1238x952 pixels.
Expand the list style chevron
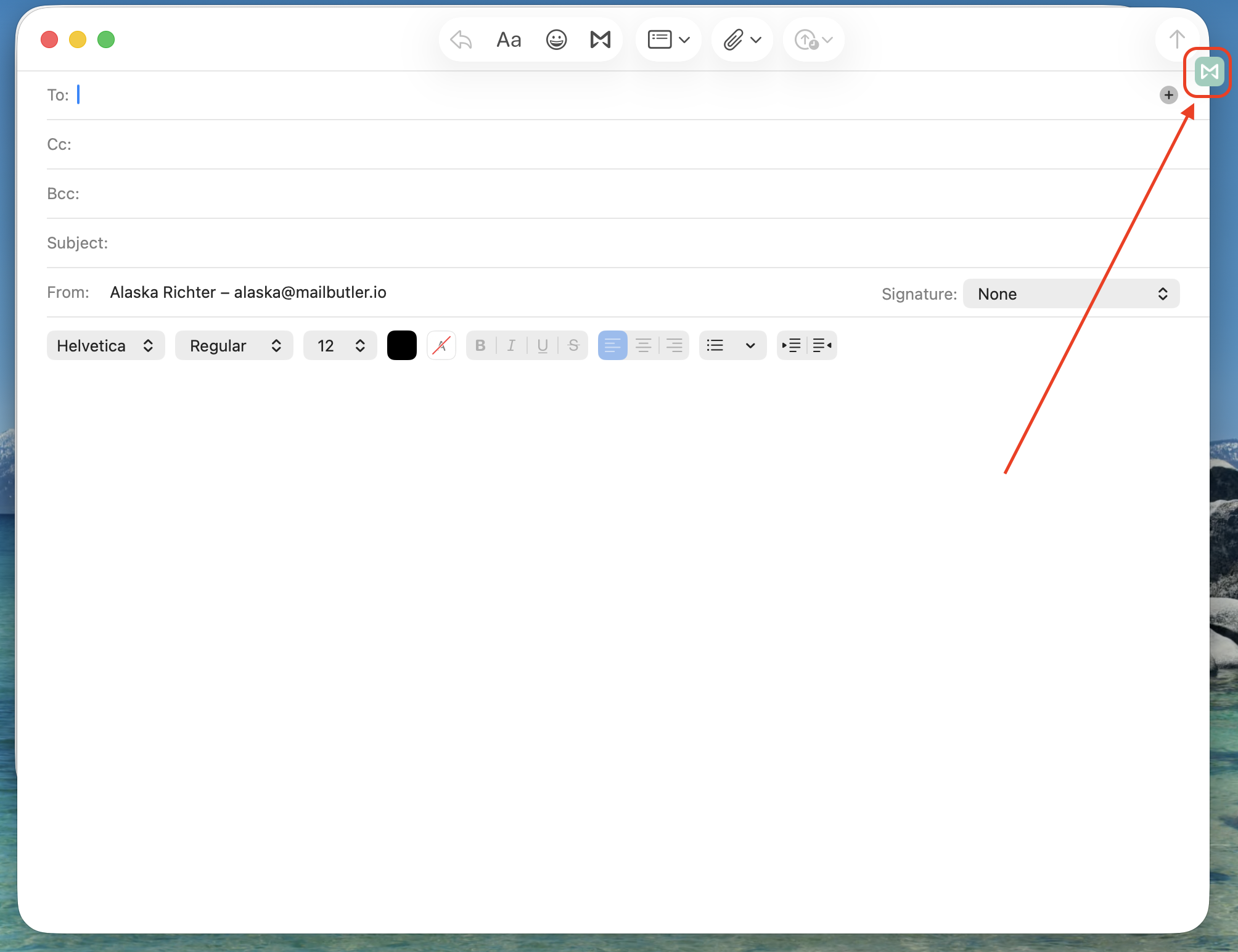(x=750, y=345)
